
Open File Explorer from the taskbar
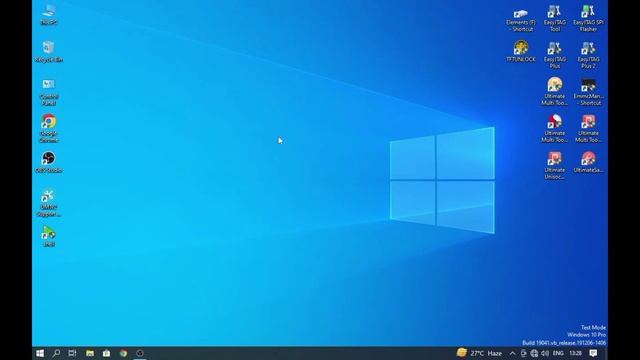click(x=90, y=353)
